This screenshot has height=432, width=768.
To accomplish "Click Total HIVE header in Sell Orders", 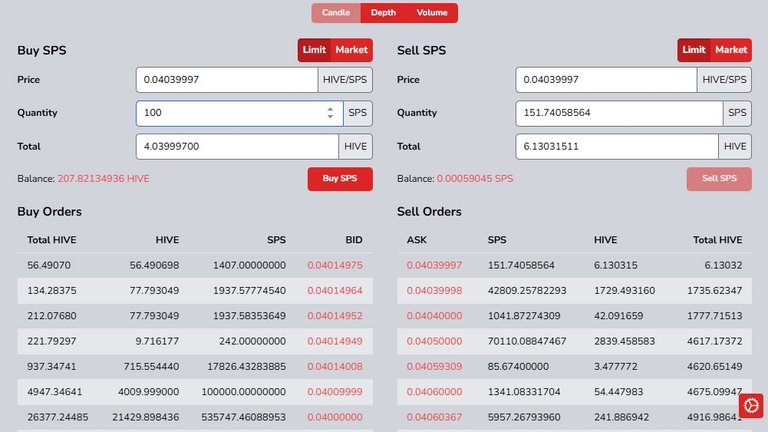I will click(718, 240).
